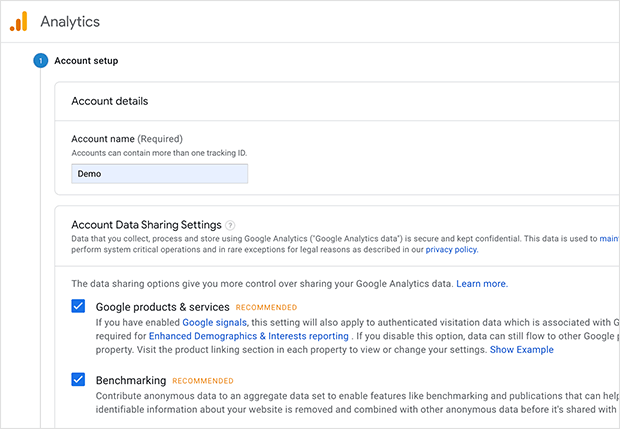The width and height of the screenshot is (620, 429).
Task: Click the Google Analytics logo icon
Action: coord(19,21)
